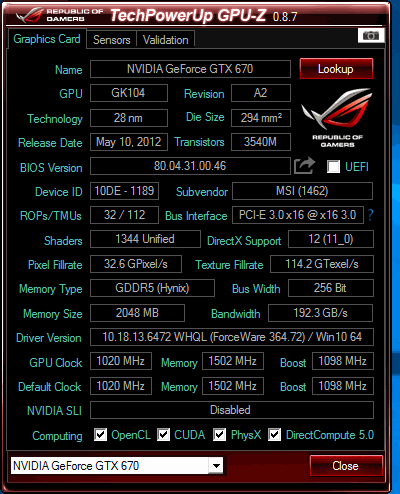Toggle the CUDA checkbox

tap(163, 435)
